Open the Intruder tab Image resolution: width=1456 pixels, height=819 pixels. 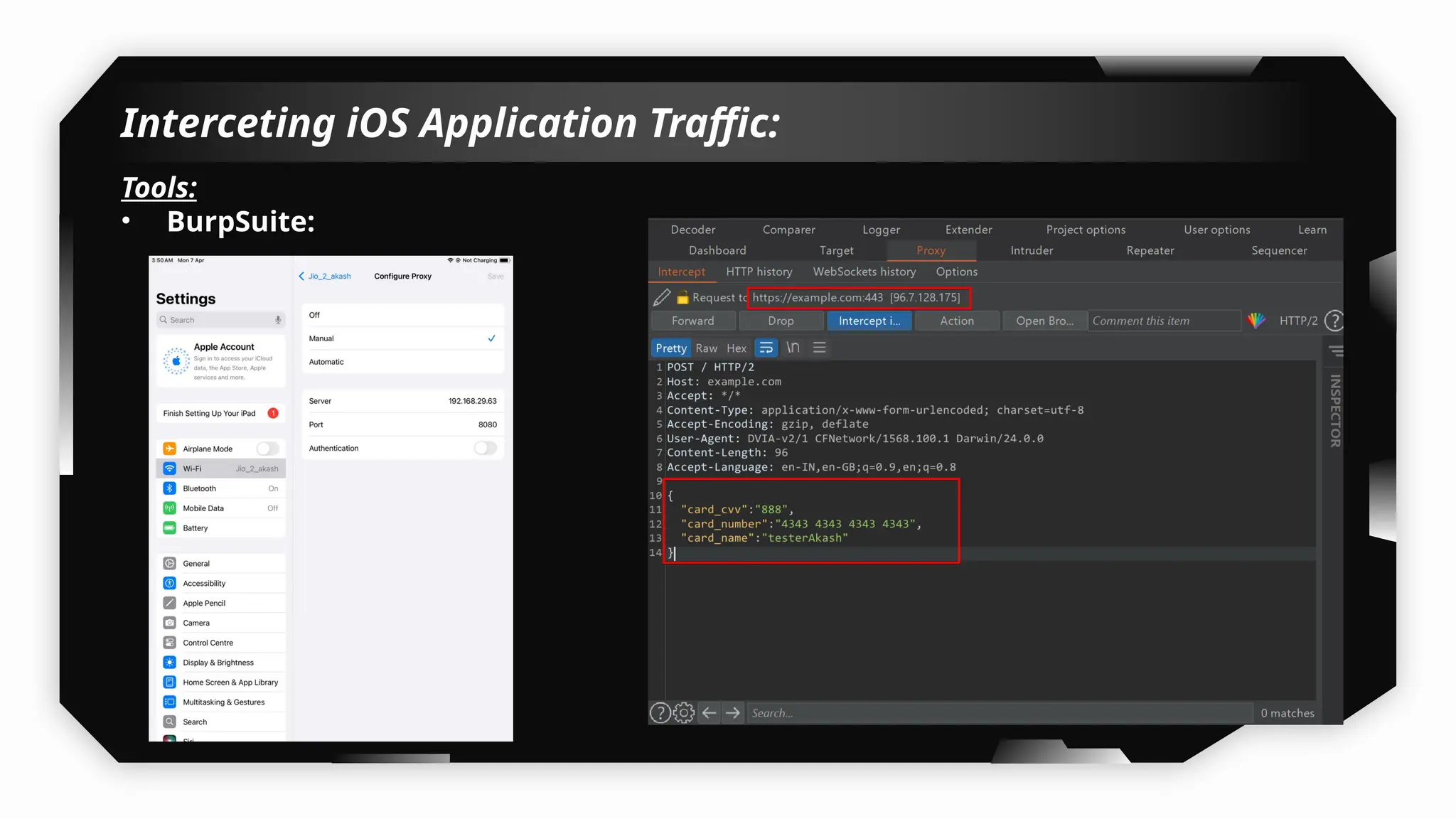[1032, 250]
